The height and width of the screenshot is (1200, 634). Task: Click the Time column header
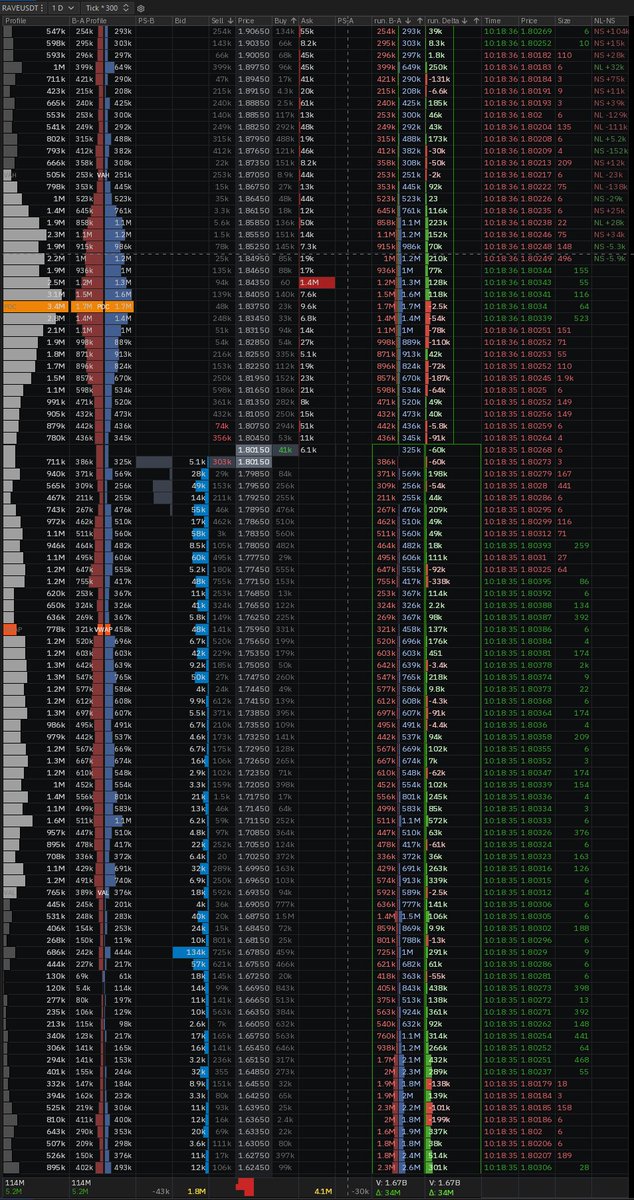tap(500, 20)
